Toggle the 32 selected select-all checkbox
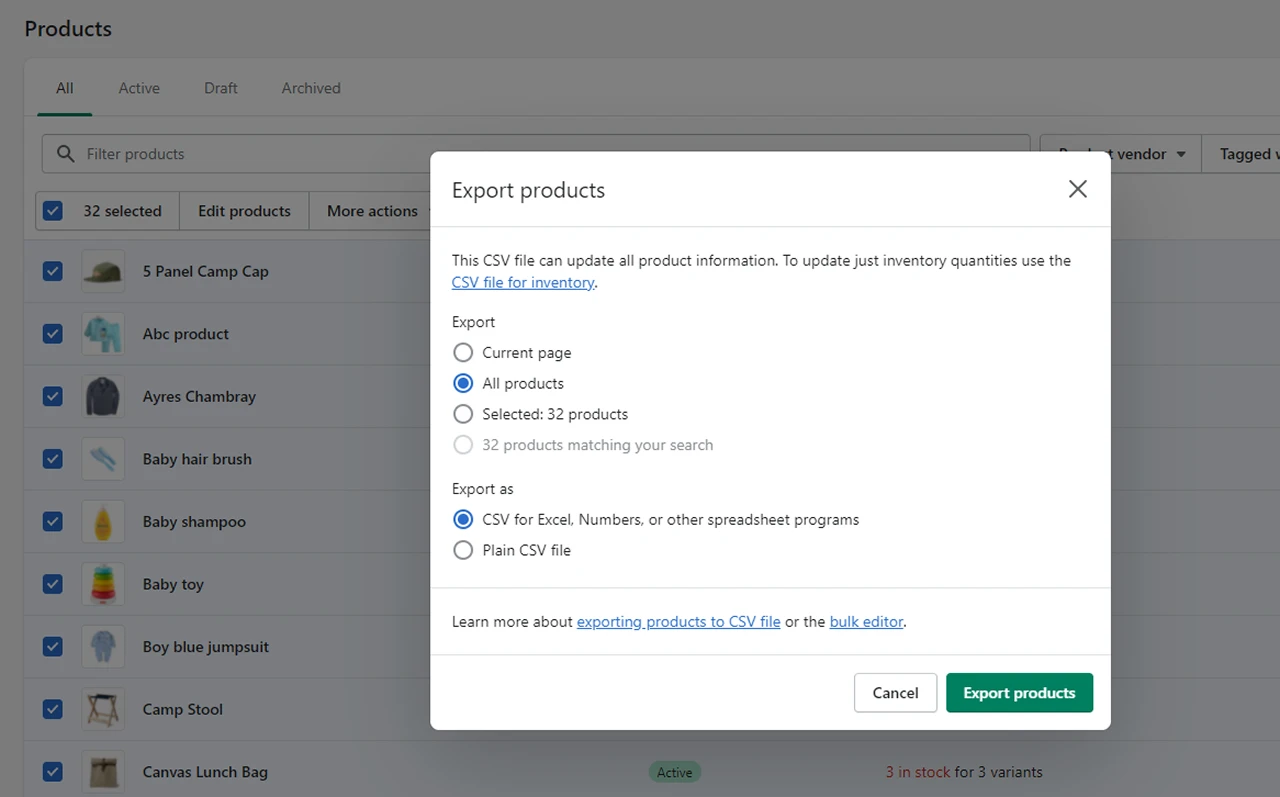This screenshot has height=797, width=1280. click(53, 211)
